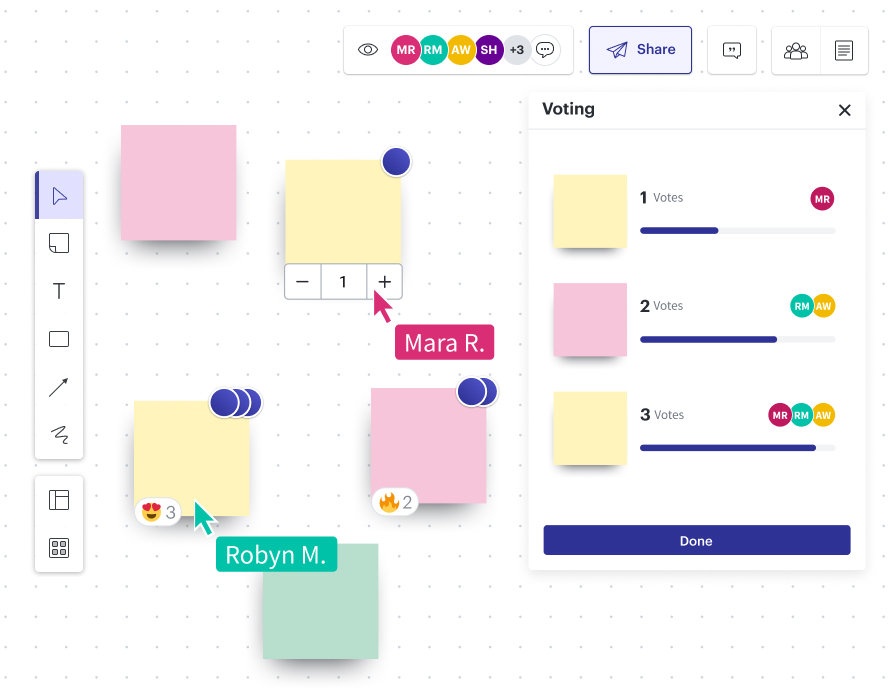Pick the freehand scribble tool
Viewport: 892px width, 690px height.
pyautogui.click(x=58, y=435)
